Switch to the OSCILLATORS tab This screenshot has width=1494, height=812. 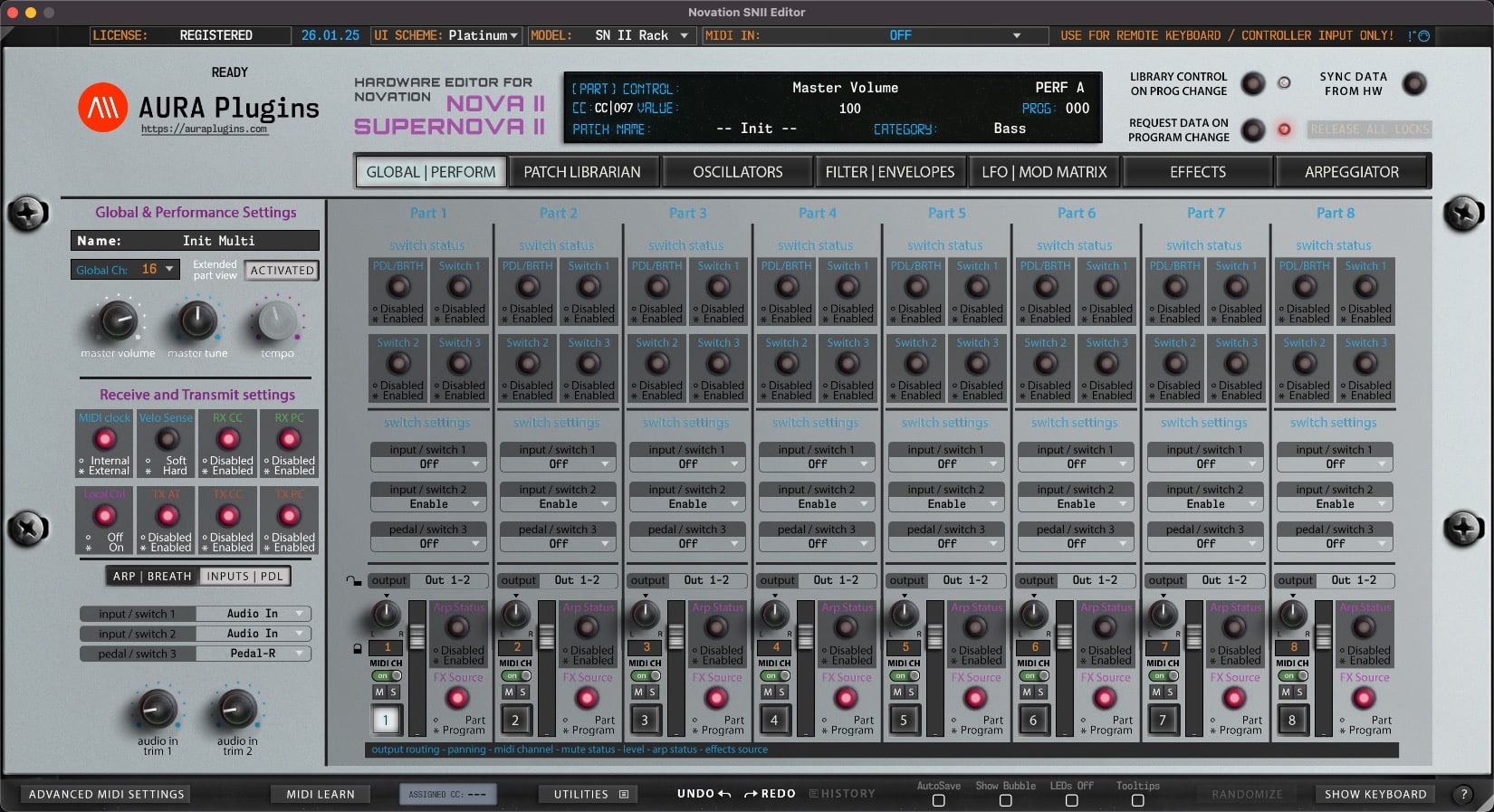click(x=737, y=172)
